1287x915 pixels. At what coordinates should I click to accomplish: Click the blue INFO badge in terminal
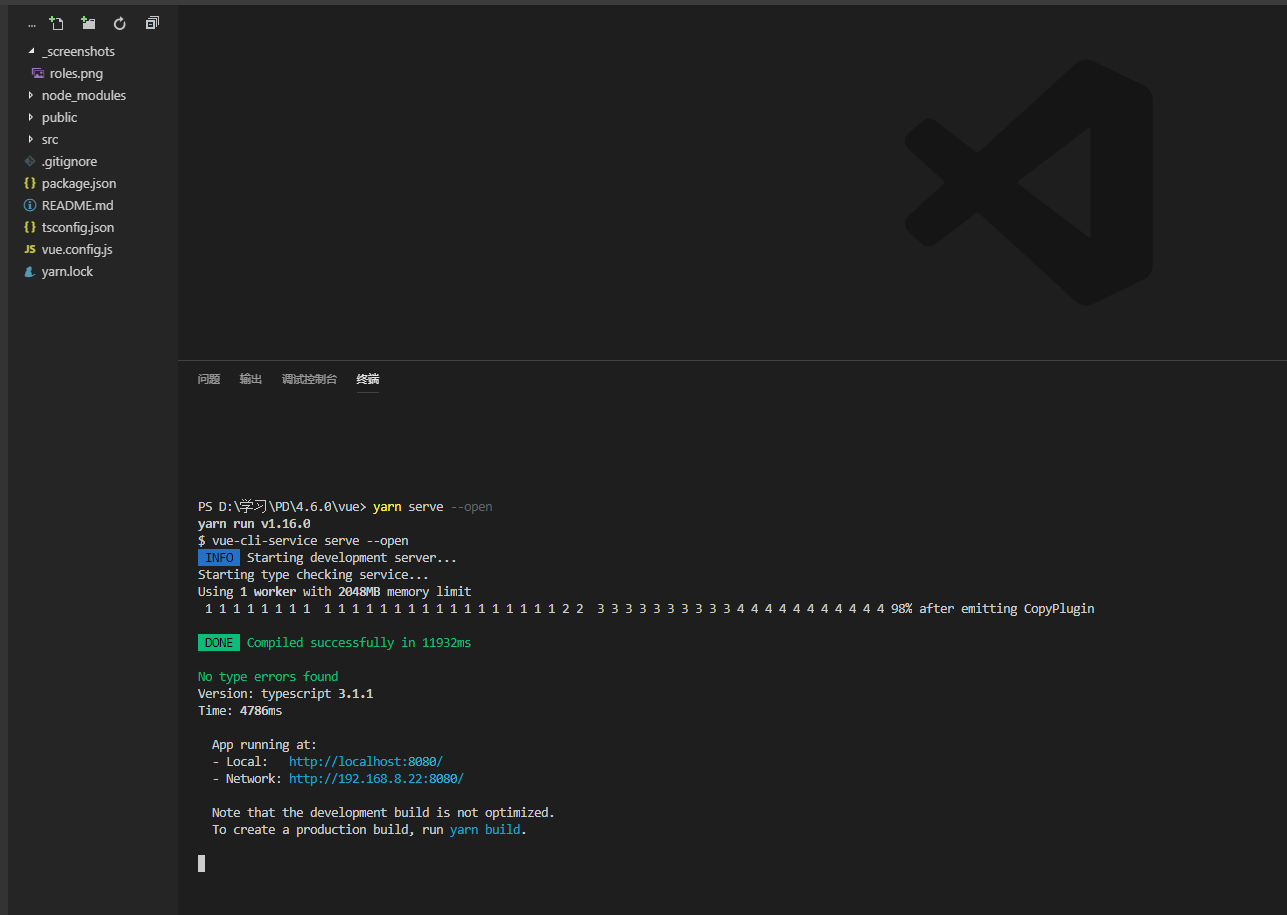219,558
